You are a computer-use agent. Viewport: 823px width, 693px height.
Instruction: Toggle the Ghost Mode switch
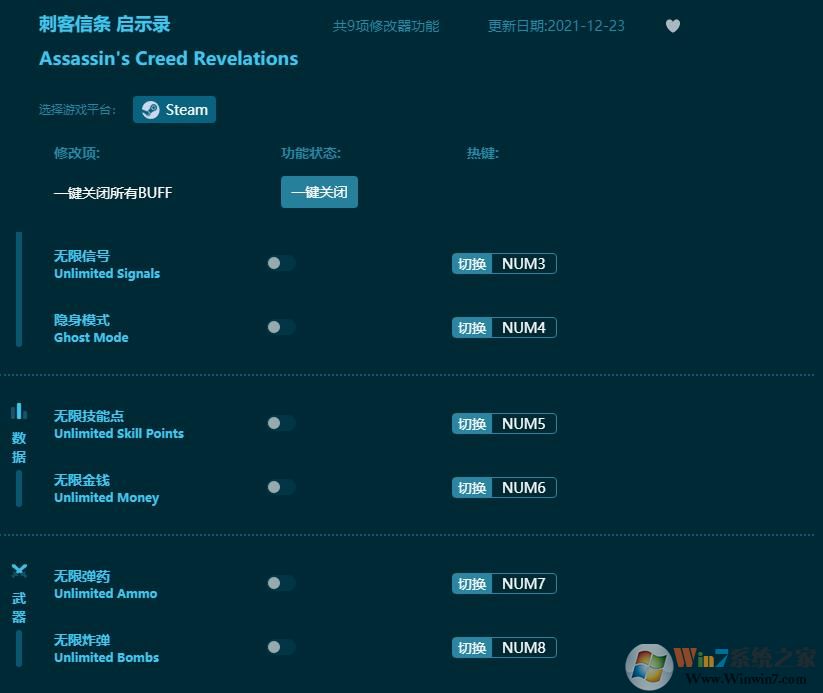[x=280, y=327]
